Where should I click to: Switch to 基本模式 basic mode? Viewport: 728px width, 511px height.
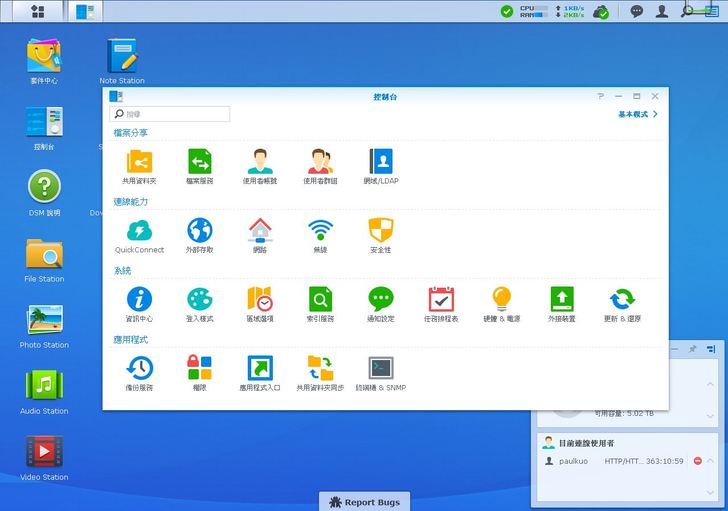pos(637,115)
